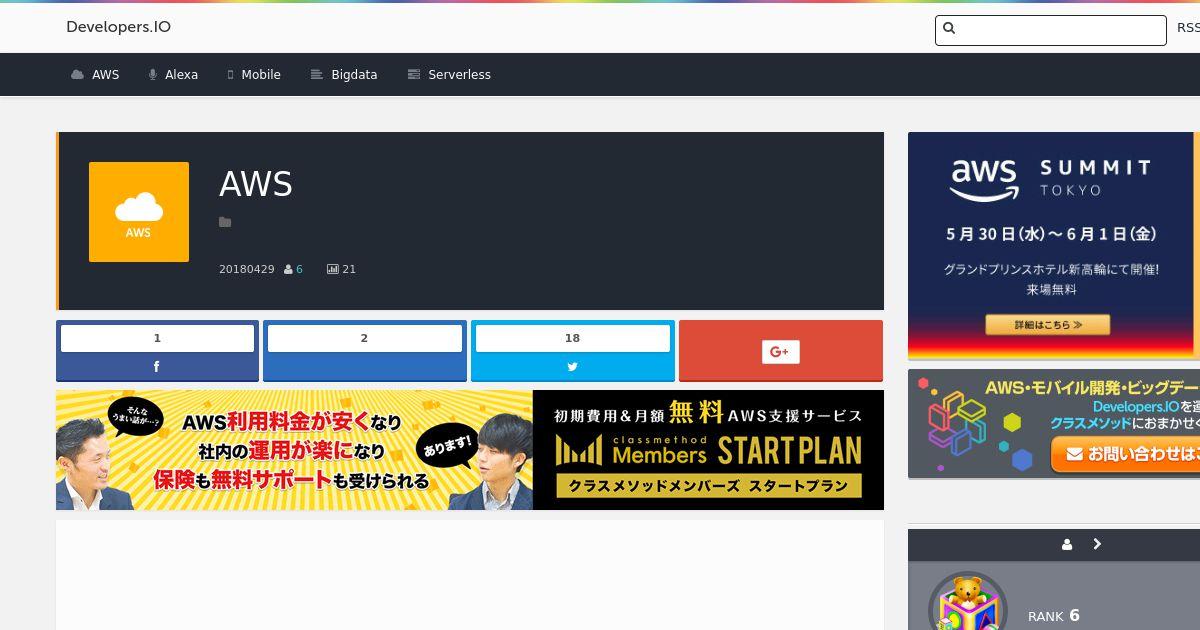Open the AWS menu item
The height and width of the screenshot is (630, 1200).
(x=95, y=75)
